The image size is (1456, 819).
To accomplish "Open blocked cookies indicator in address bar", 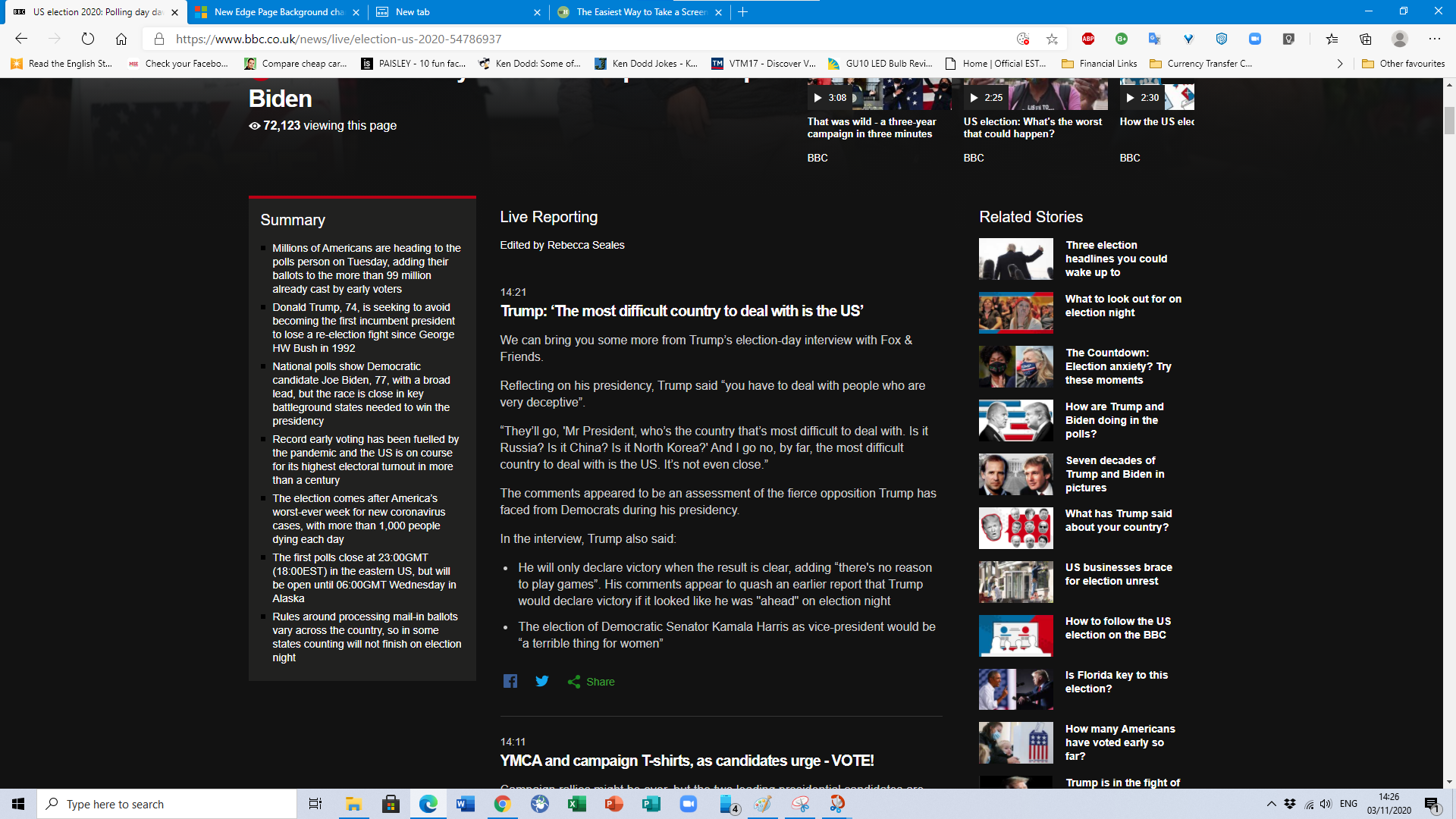I will [x=1023, y=39].
